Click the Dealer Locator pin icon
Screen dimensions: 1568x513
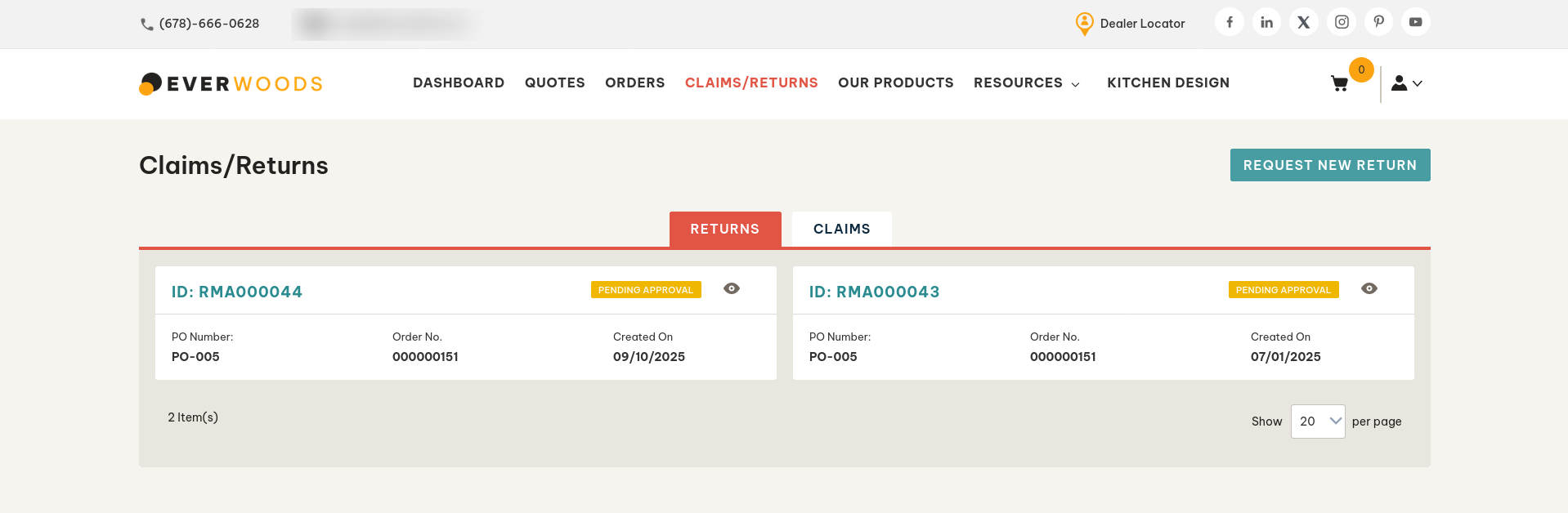pyautogui.click(x=1084, y=24)
